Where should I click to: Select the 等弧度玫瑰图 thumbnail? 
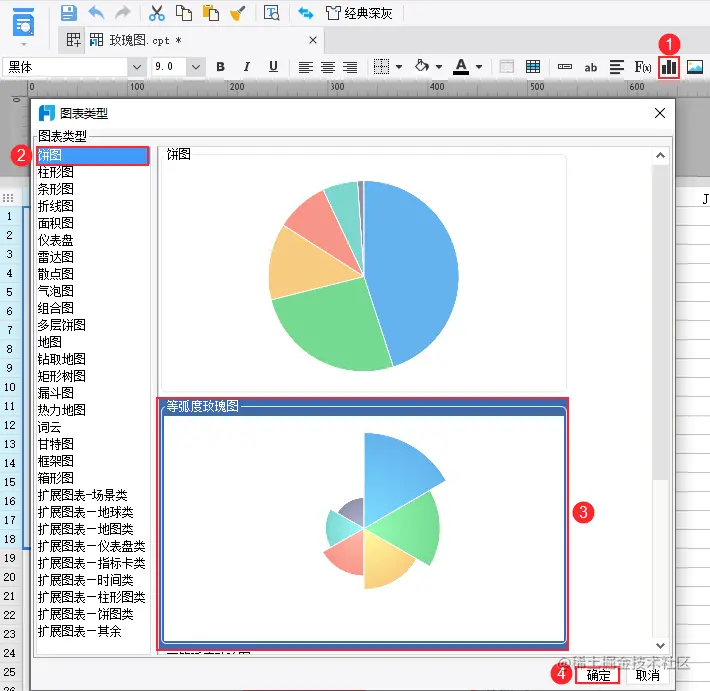pos(363,524)
